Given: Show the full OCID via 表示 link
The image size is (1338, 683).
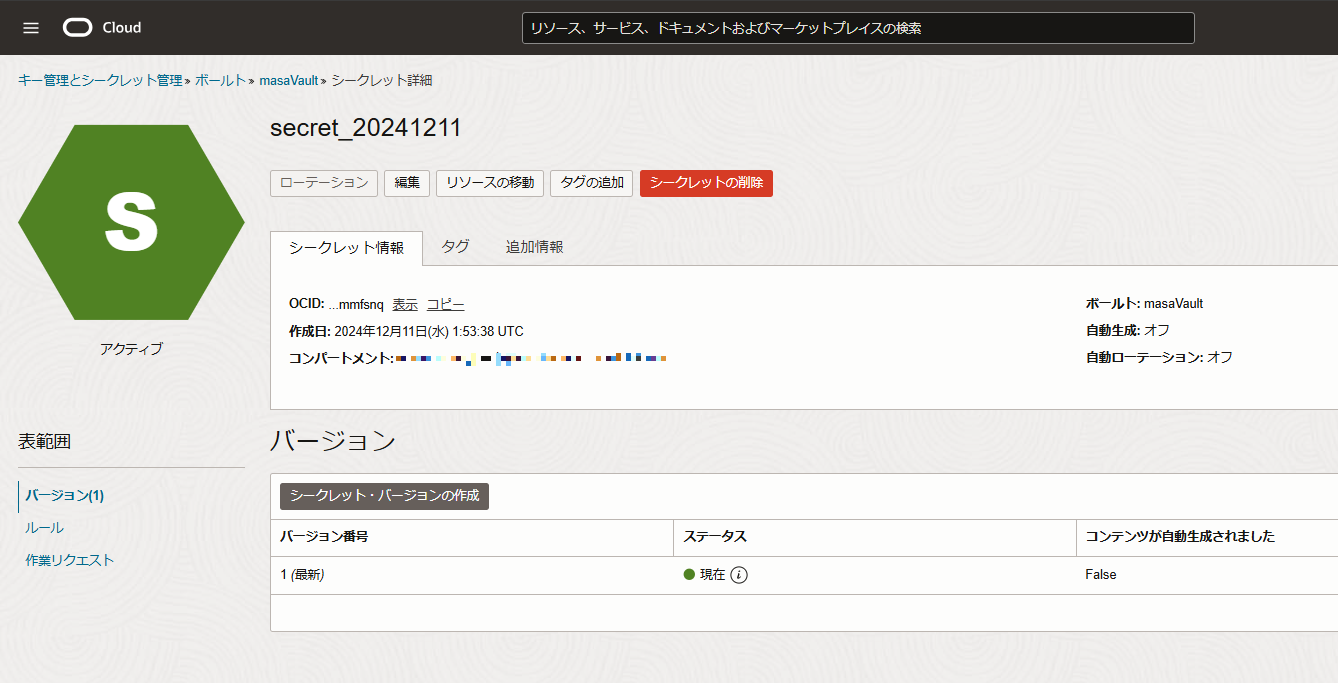Looking at the screenshot, I should (405, 305).
